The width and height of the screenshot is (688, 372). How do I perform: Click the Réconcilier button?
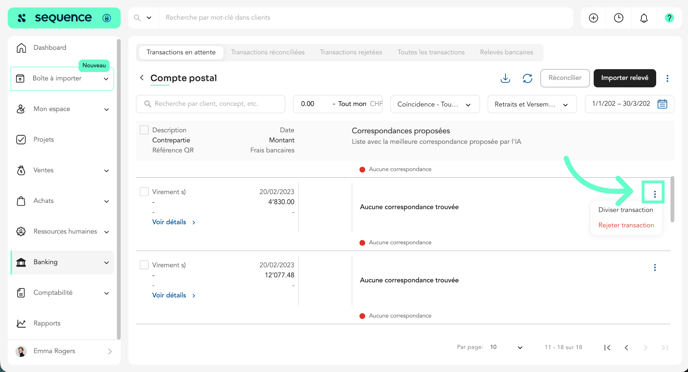565,78
